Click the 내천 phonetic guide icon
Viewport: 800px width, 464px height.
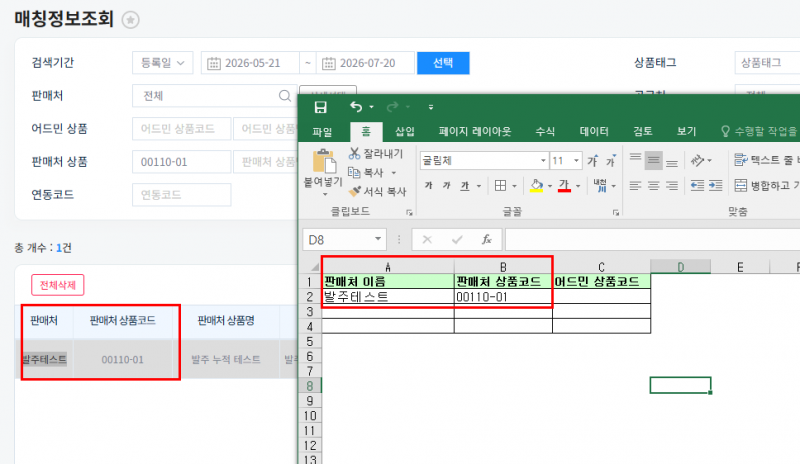pyautogui.click(x=601, y=186)
